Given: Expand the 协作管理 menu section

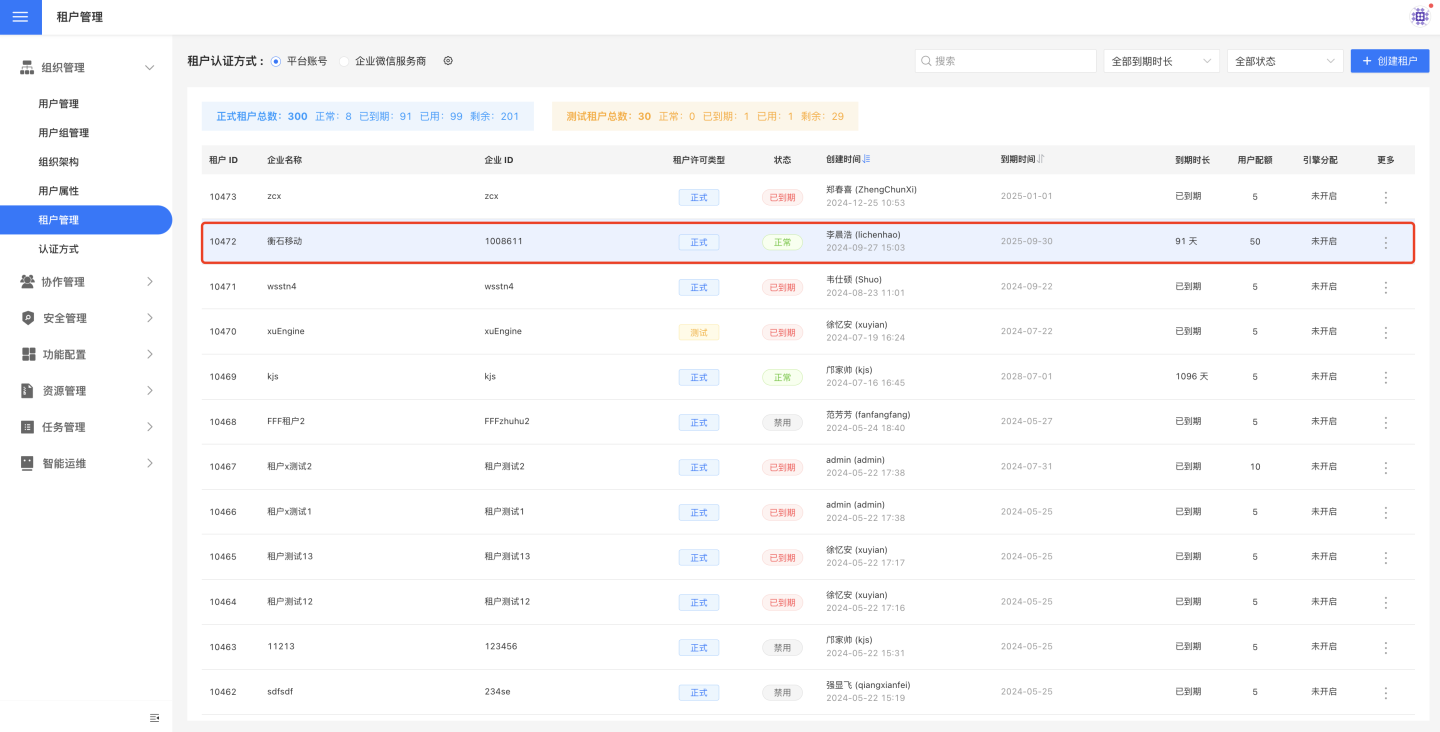Looking at the screenshot, I should [x=150, y=282].
